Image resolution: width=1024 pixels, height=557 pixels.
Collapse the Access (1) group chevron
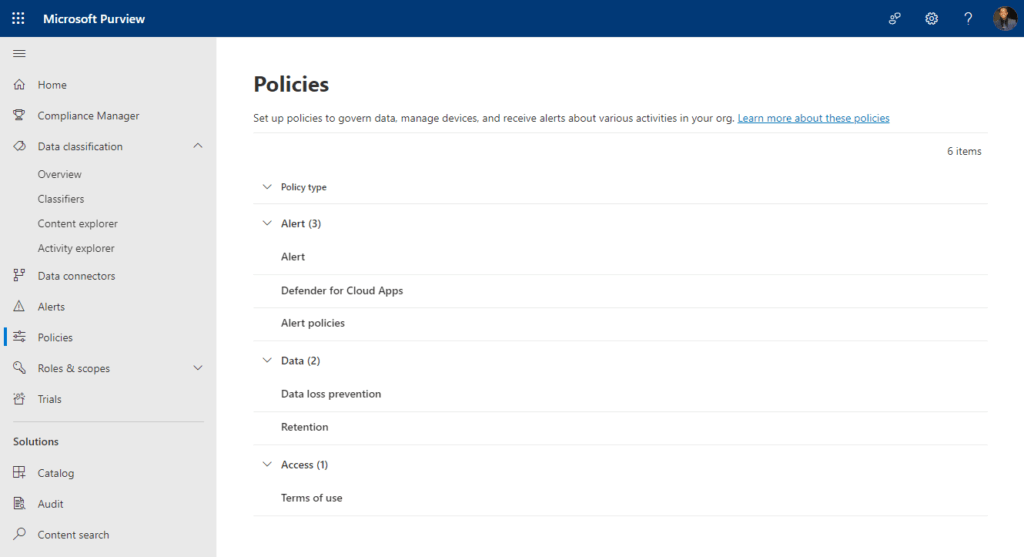(267, 464)
